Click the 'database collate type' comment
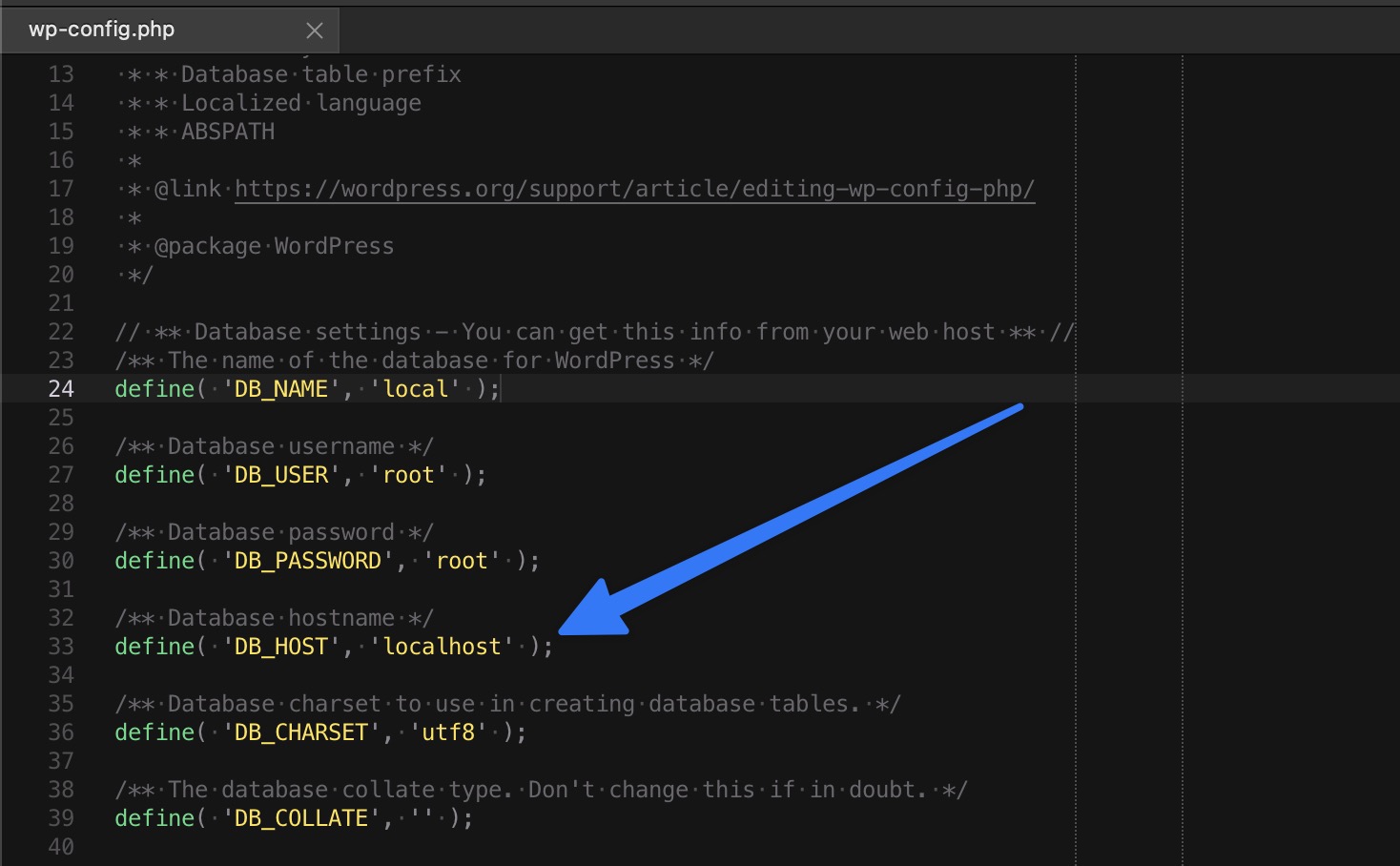1400x866 pixels. click(541, 790)
